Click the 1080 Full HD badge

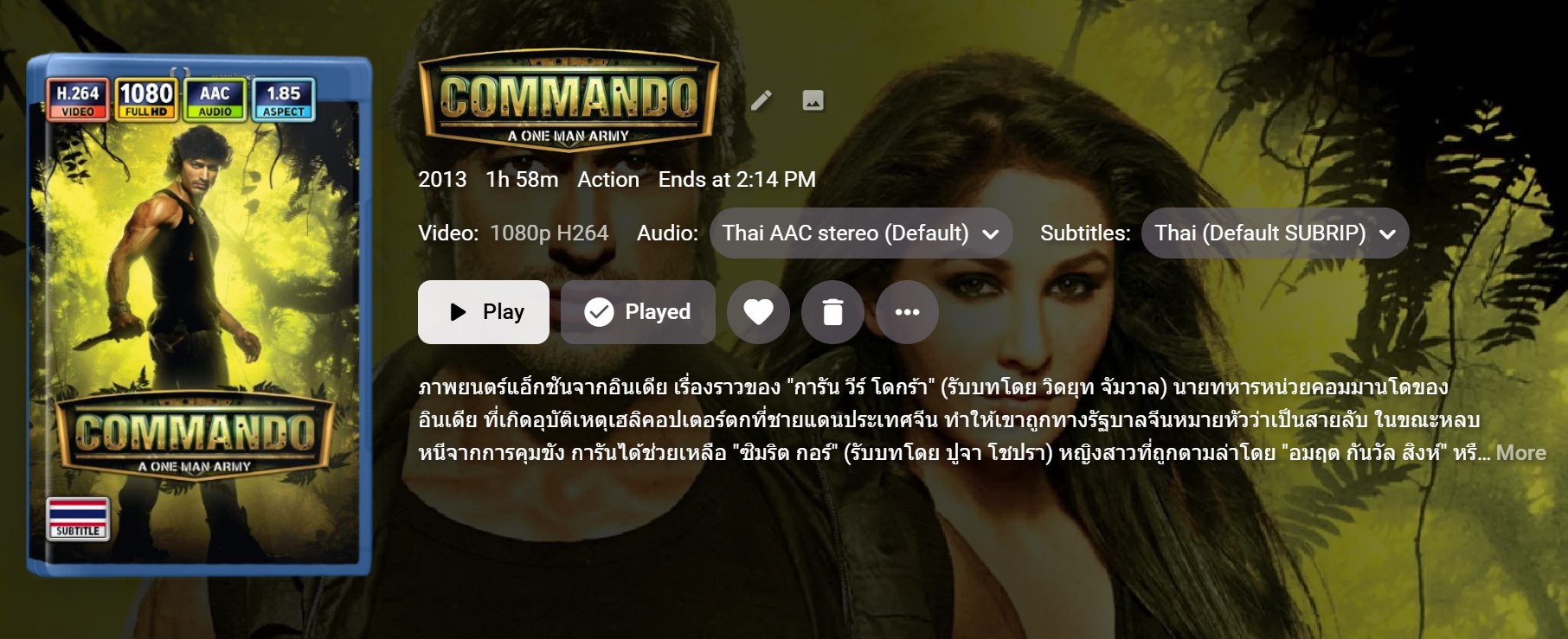coord(146,99)
